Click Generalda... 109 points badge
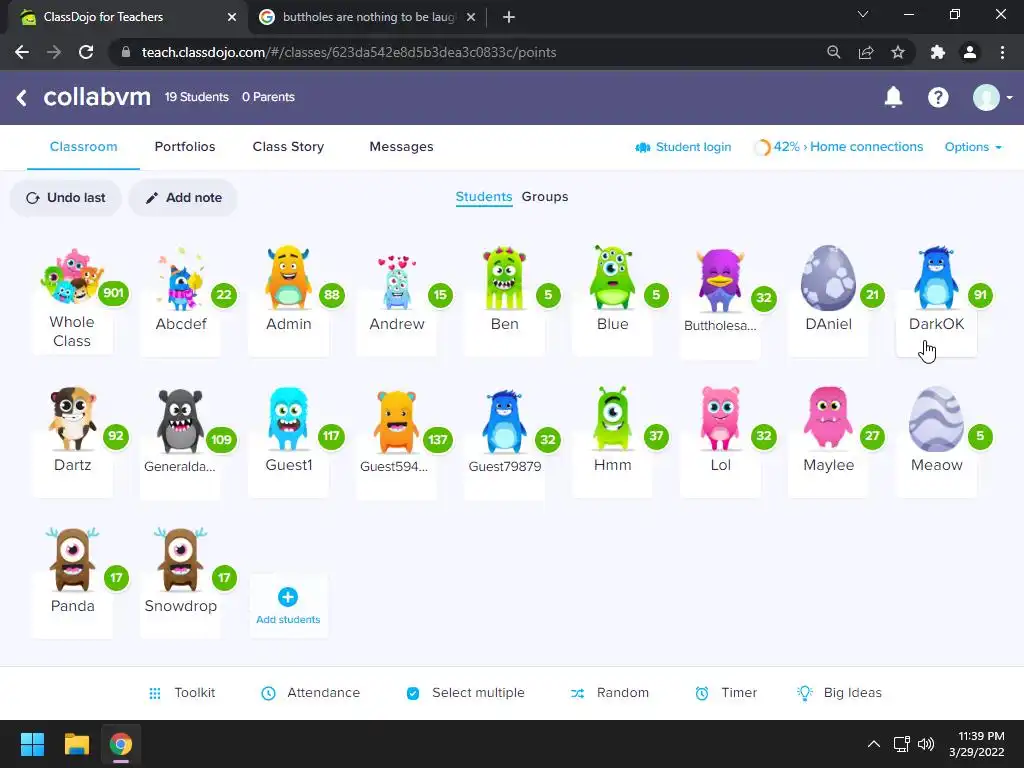The width and height of the screenshot is (1024, 768). click(x=221, y=440)
